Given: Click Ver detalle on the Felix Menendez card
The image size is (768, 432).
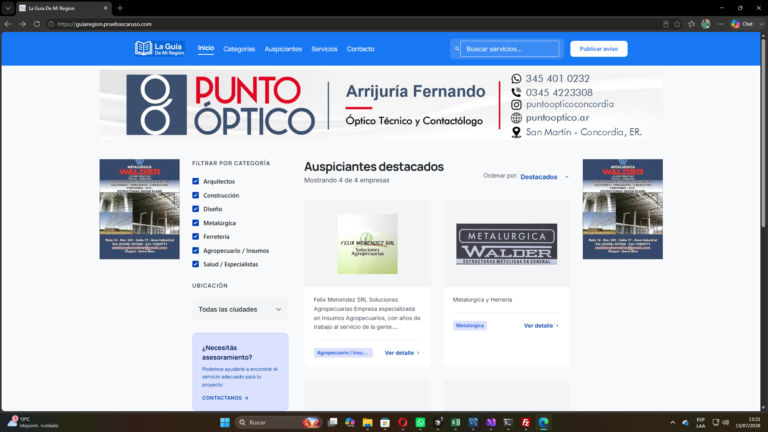Looking at the screenshot, I should pos(402,353).
